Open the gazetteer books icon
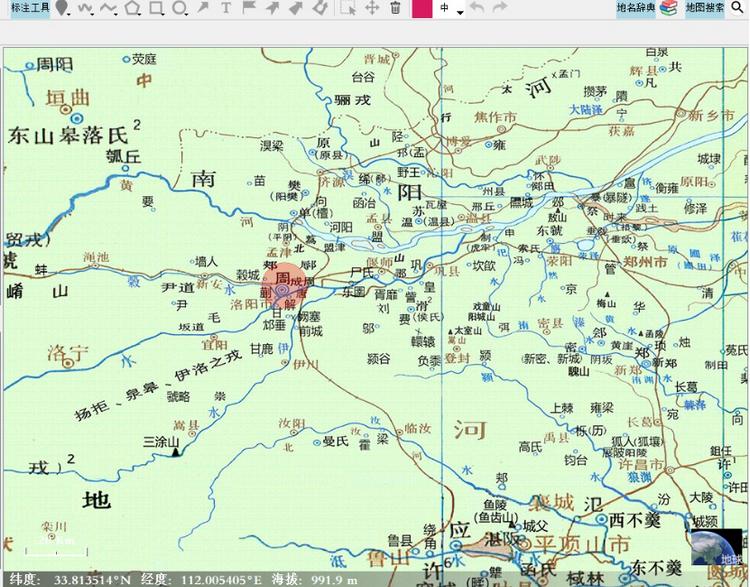Screen dimensions: 750x587 click(668, 8)
